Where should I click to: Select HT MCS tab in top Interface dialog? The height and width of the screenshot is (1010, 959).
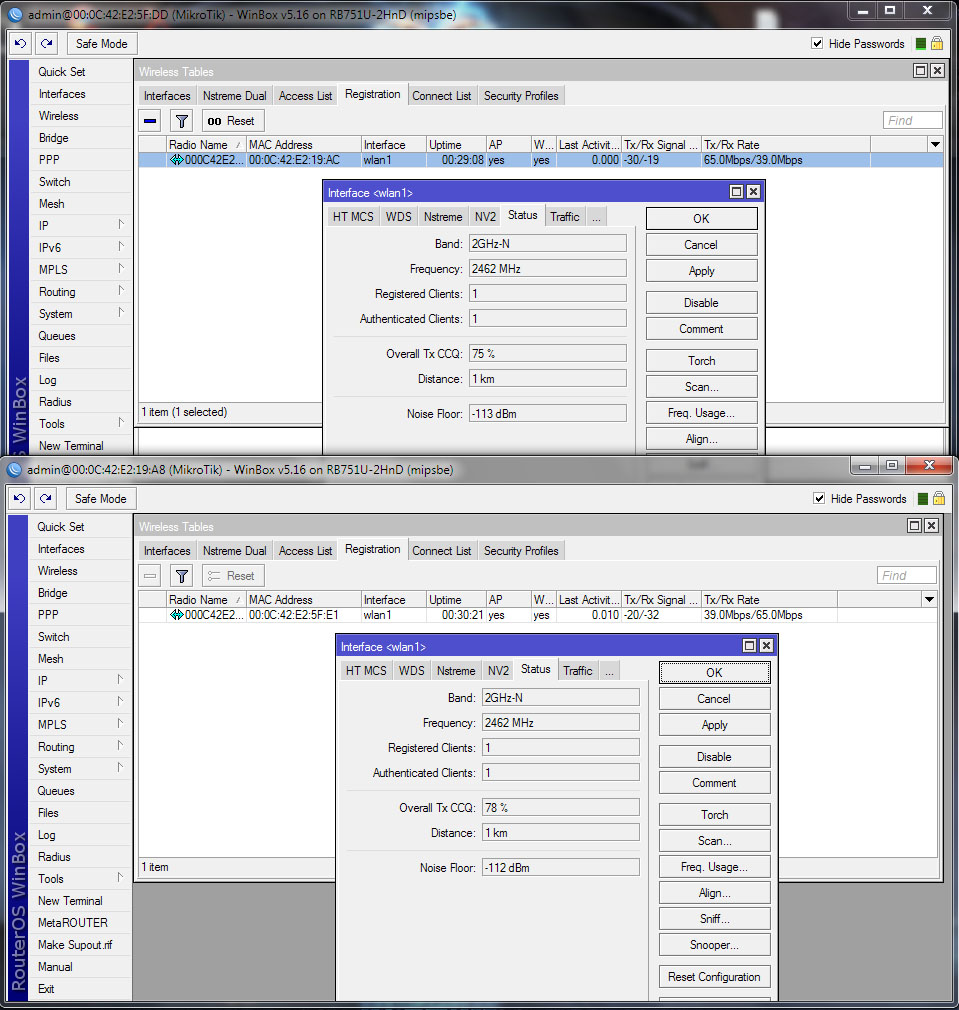click(x=353, y=217)
